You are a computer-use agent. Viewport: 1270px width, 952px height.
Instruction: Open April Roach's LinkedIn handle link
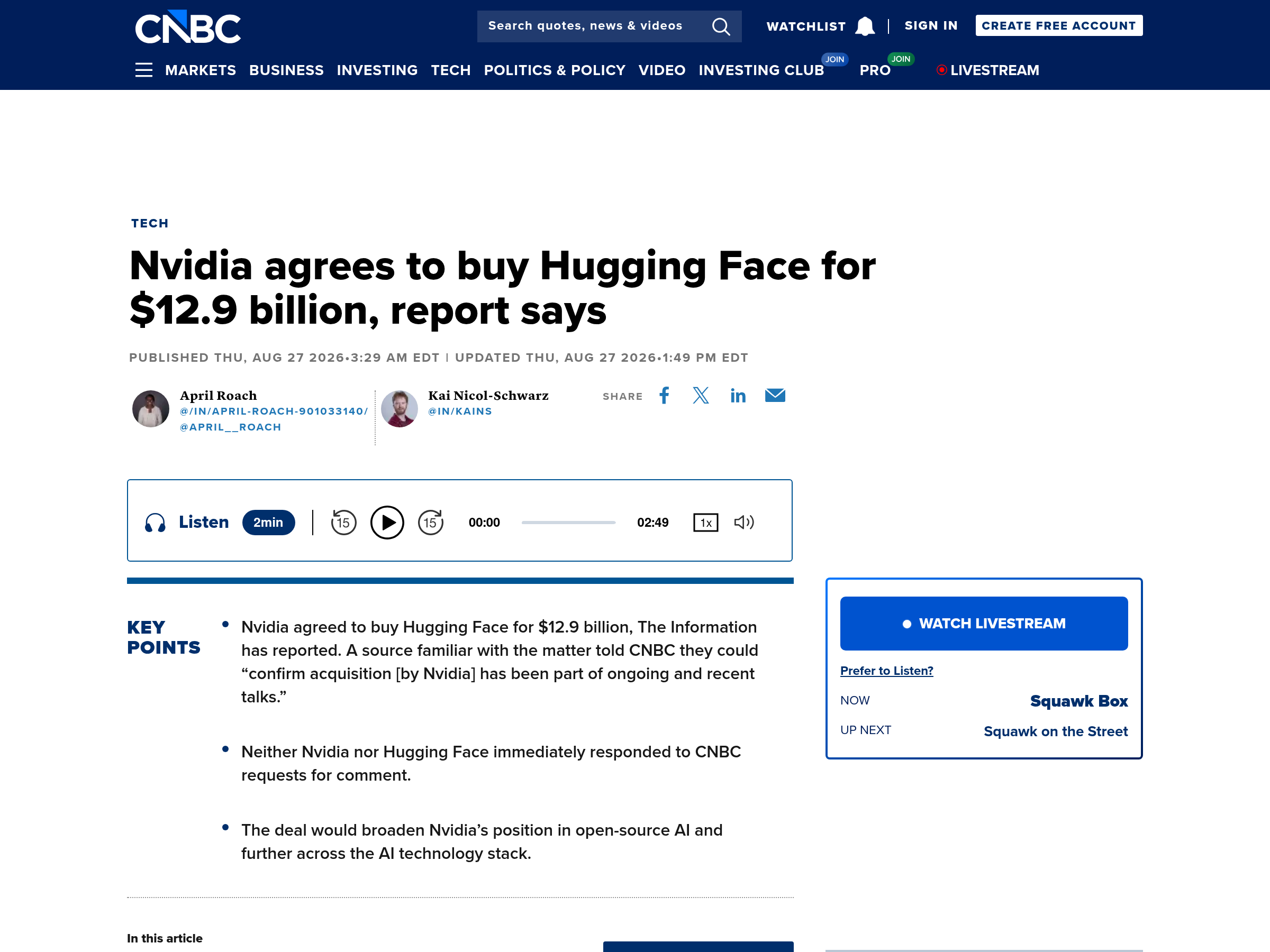[274, 411]
